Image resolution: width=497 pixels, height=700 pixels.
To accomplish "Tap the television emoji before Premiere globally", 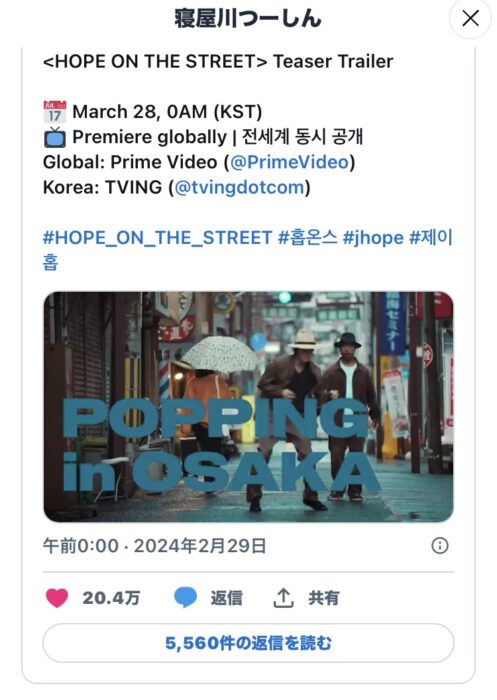I will pos(55,137).
